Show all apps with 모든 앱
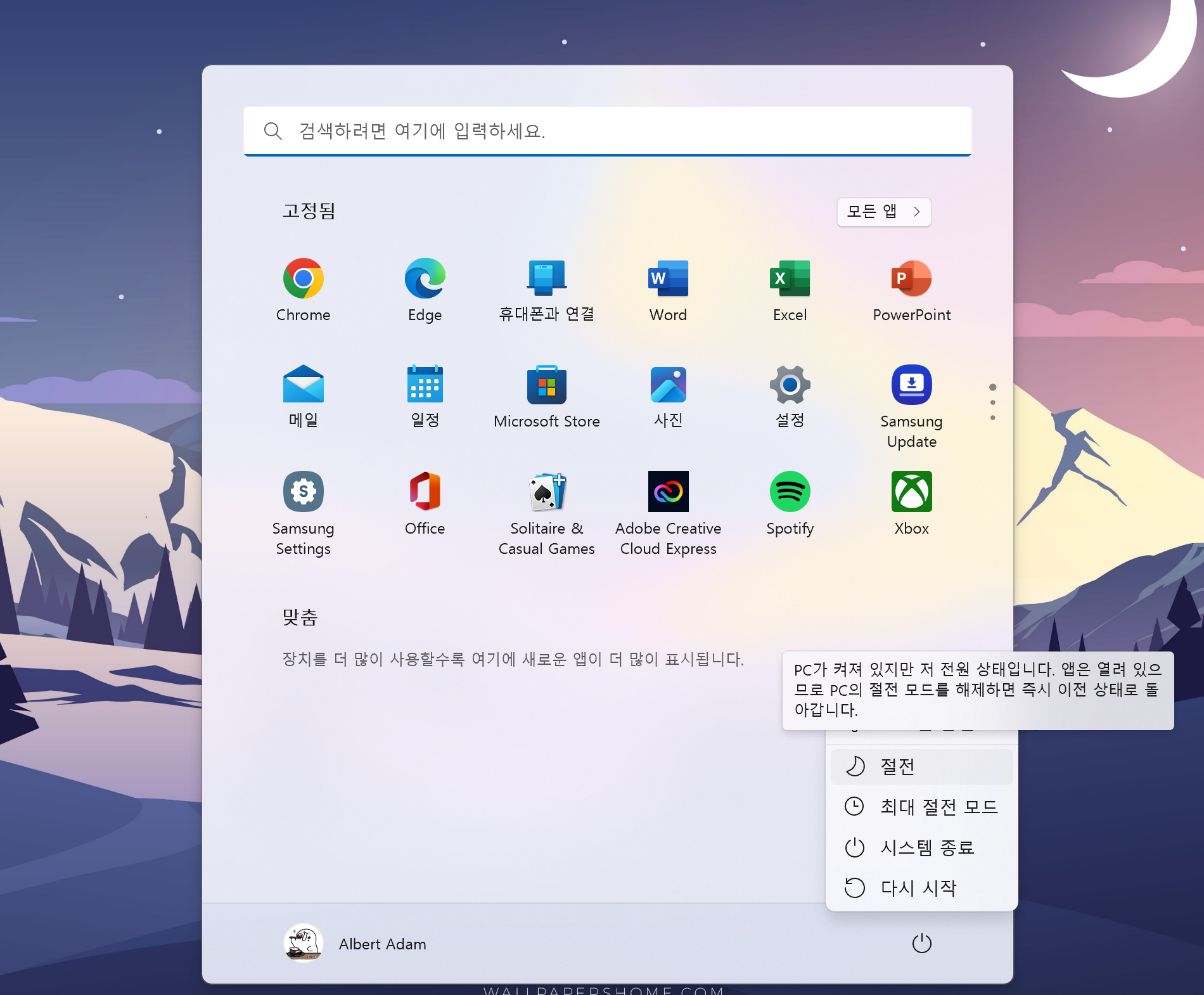 [x=884, y=212]
